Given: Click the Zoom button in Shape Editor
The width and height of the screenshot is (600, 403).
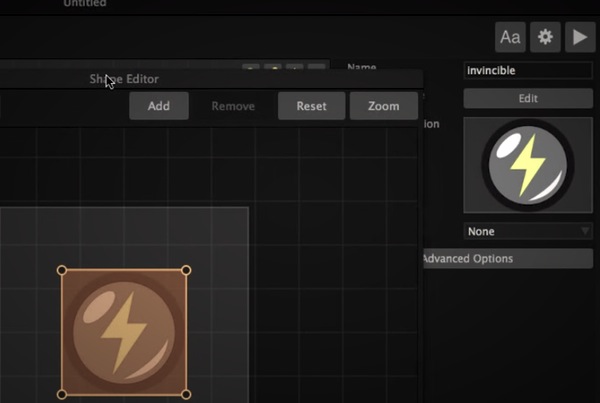Looking at the screenshot, I should tap(384, 106).
